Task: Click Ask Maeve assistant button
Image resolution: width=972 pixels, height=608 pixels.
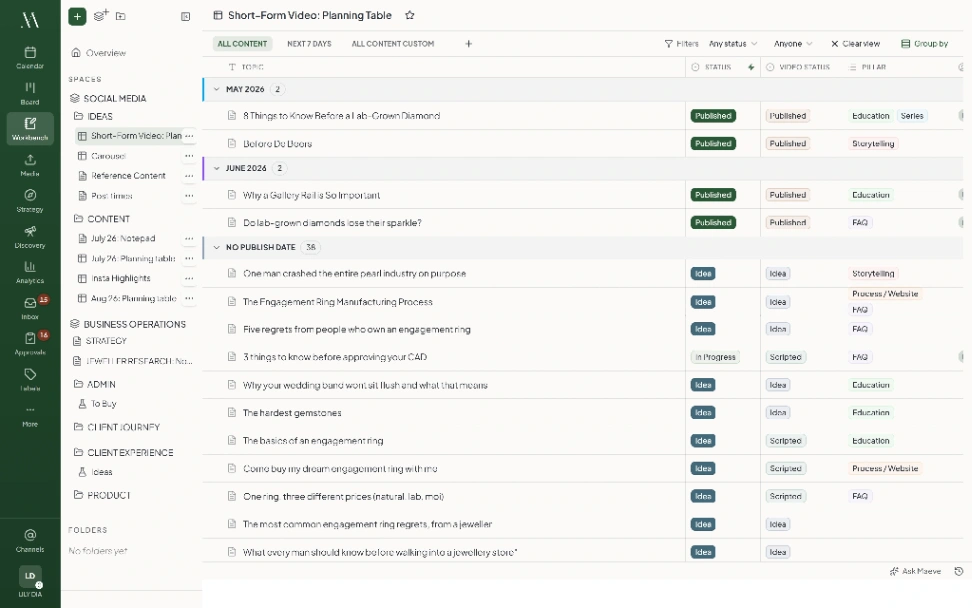Action: (916, 571)
